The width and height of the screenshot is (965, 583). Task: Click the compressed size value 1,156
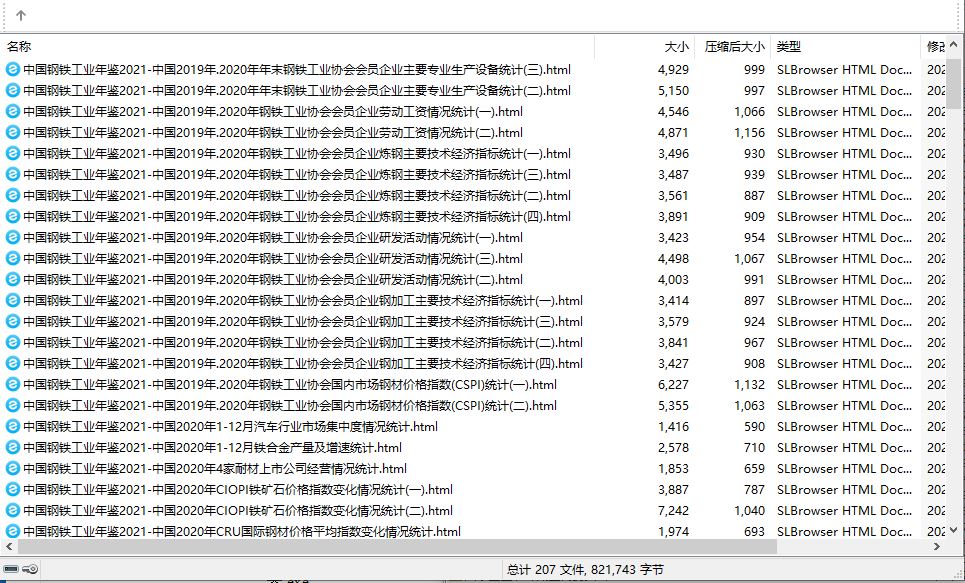click(x=749, y=132)
